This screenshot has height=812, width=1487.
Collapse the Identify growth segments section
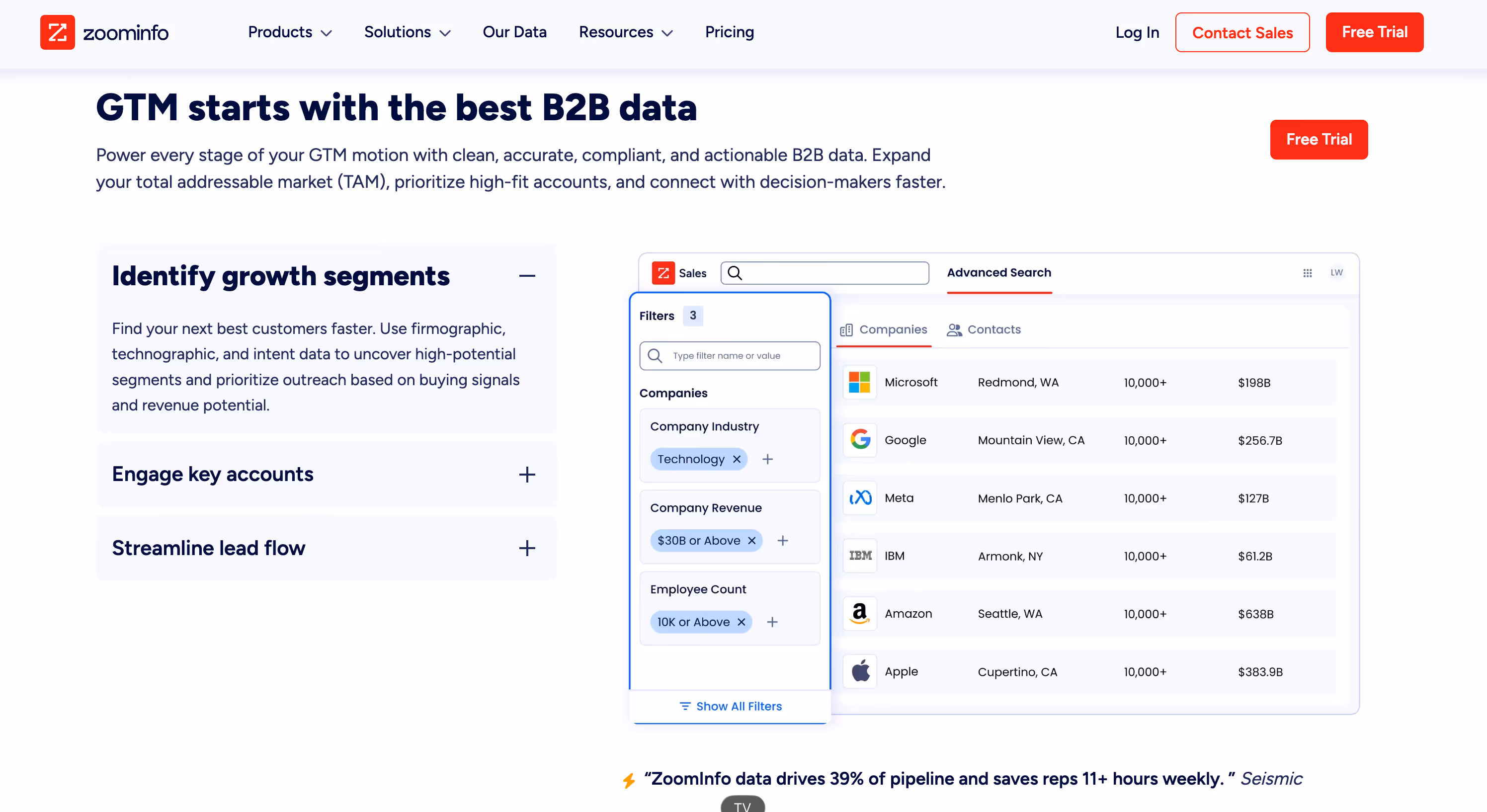coord(526,276)
